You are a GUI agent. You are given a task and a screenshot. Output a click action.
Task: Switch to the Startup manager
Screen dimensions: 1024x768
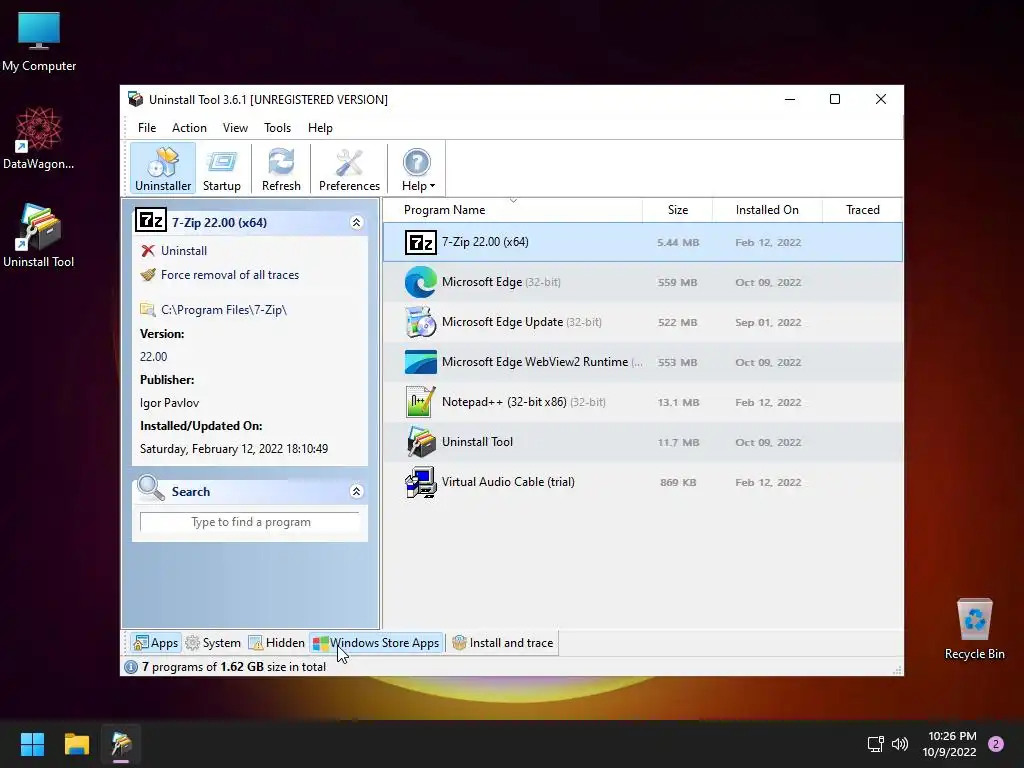tap(221, 168)
